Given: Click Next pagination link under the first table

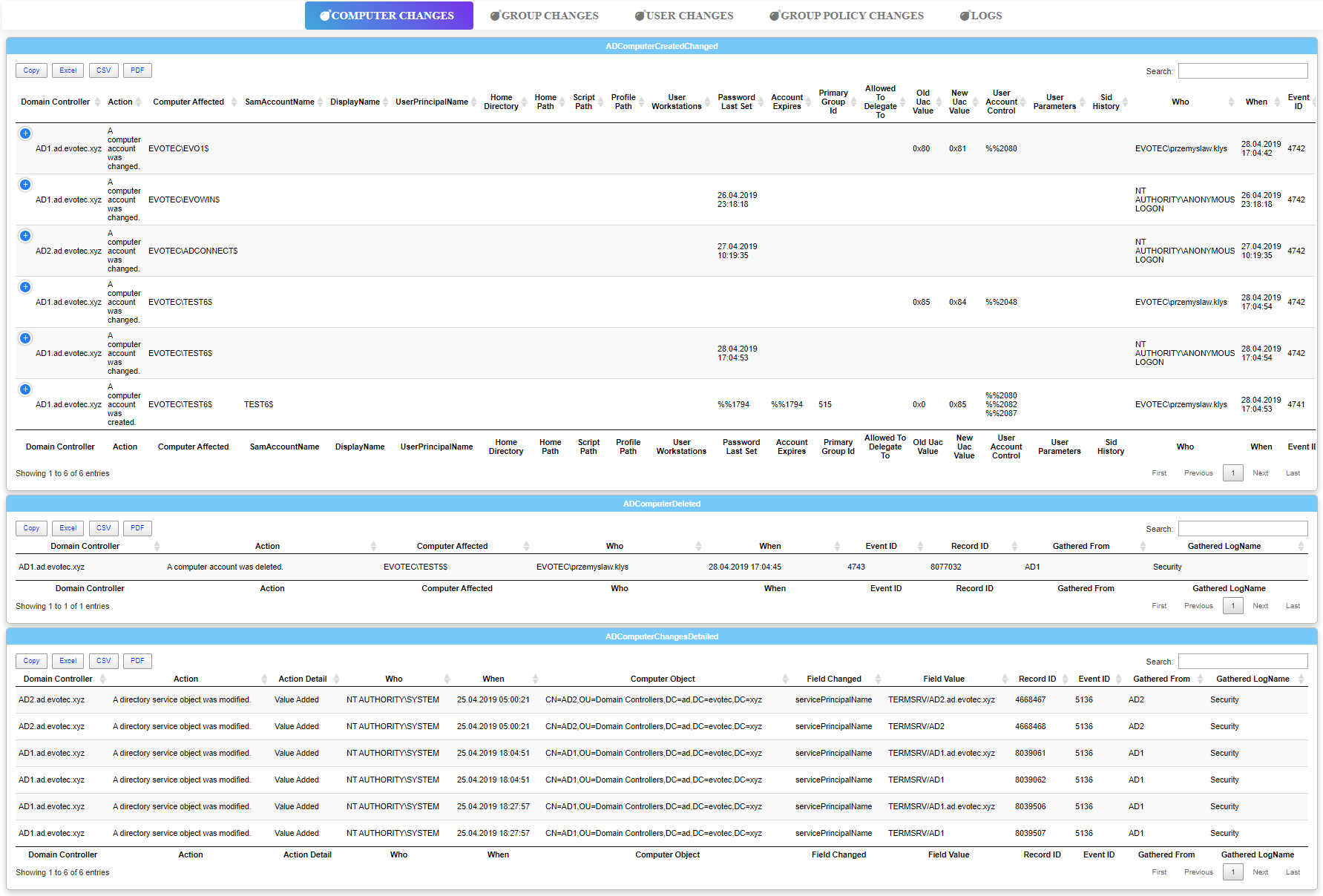Looking at the screenshot, I should click(1260, 472).
